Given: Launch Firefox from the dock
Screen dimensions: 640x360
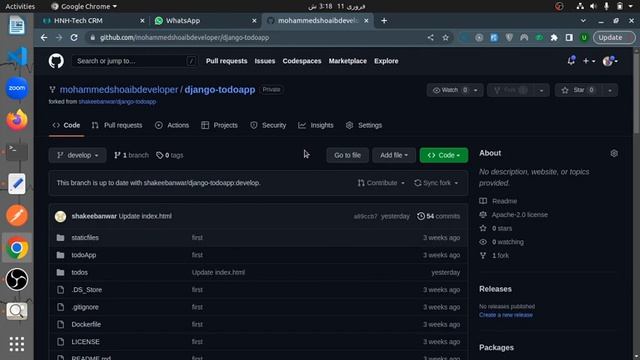Looking at the screenshot, I should point(17,120).
